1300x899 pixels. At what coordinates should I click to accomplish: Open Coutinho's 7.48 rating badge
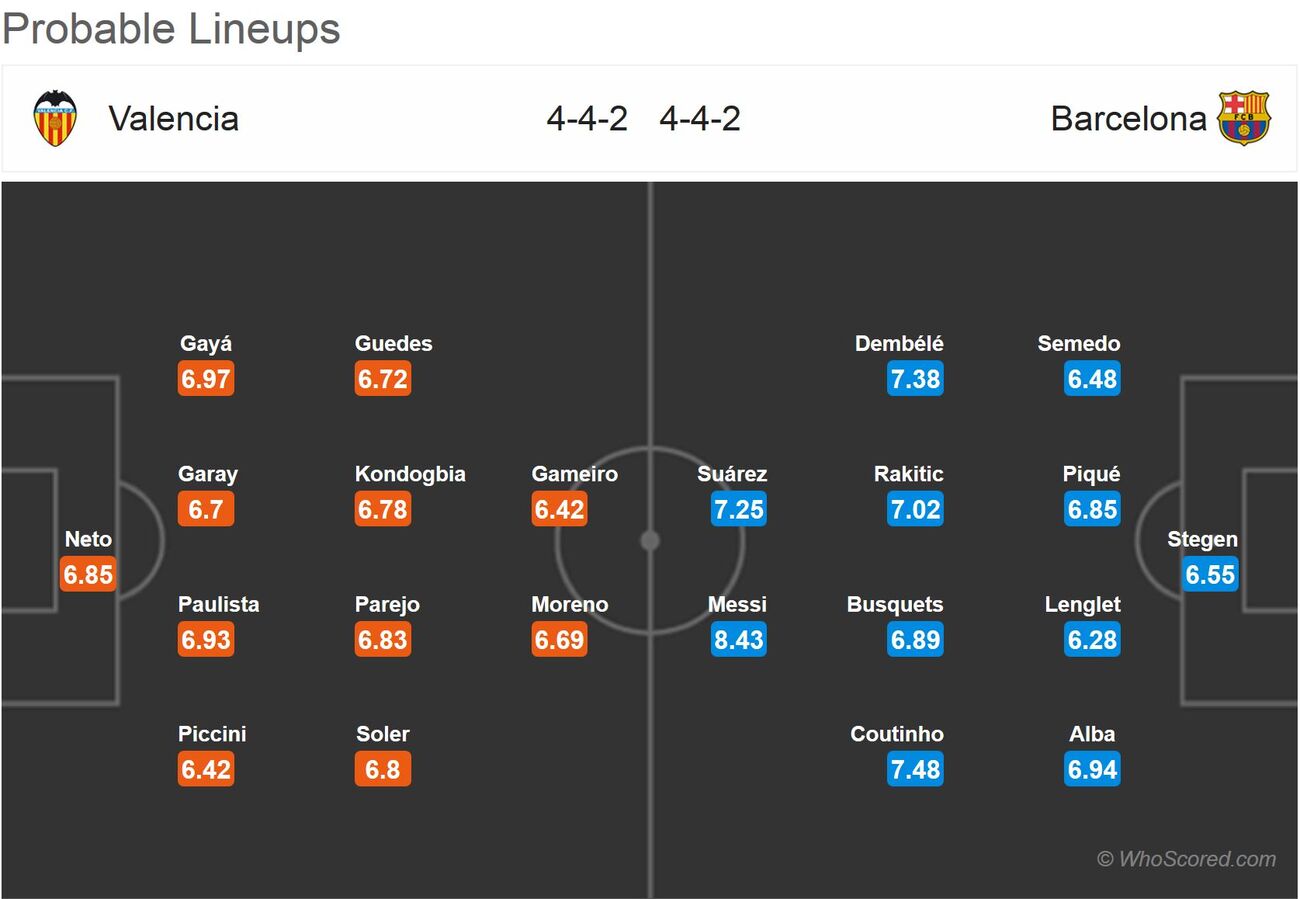915,769
